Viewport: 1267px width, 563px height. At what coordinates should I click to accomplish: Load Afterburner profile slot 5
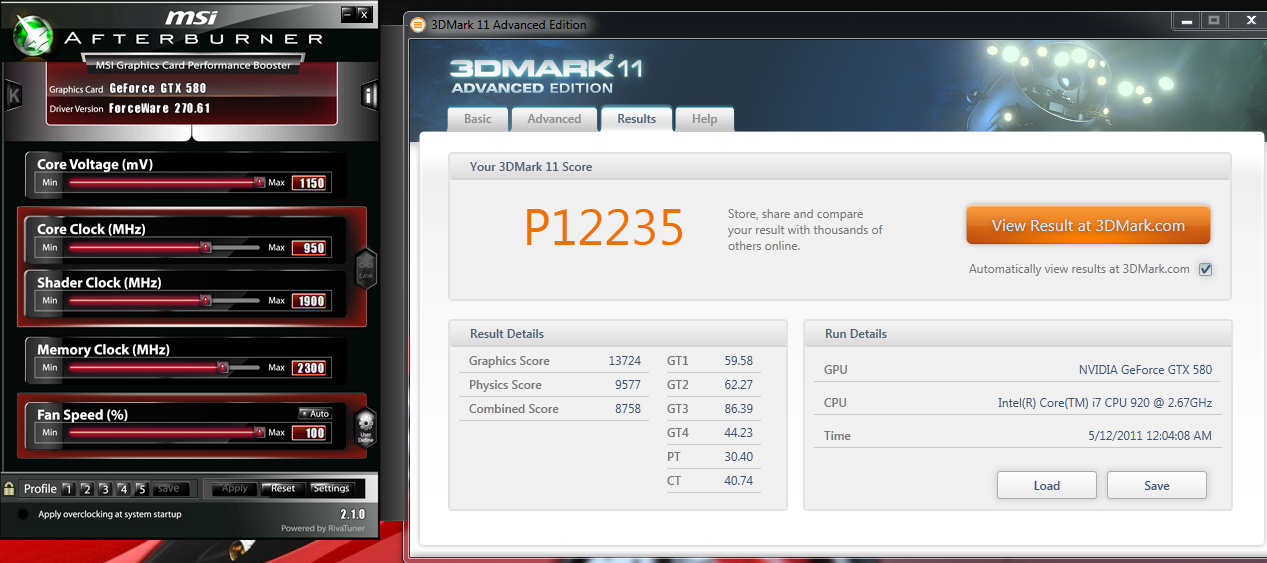tap(141, 489)
